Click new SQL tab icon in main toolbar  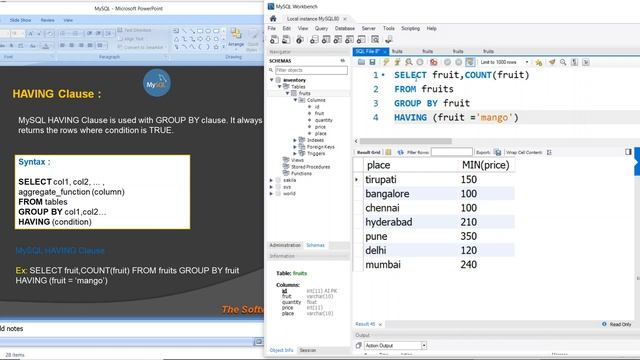[x=274, y=40]
